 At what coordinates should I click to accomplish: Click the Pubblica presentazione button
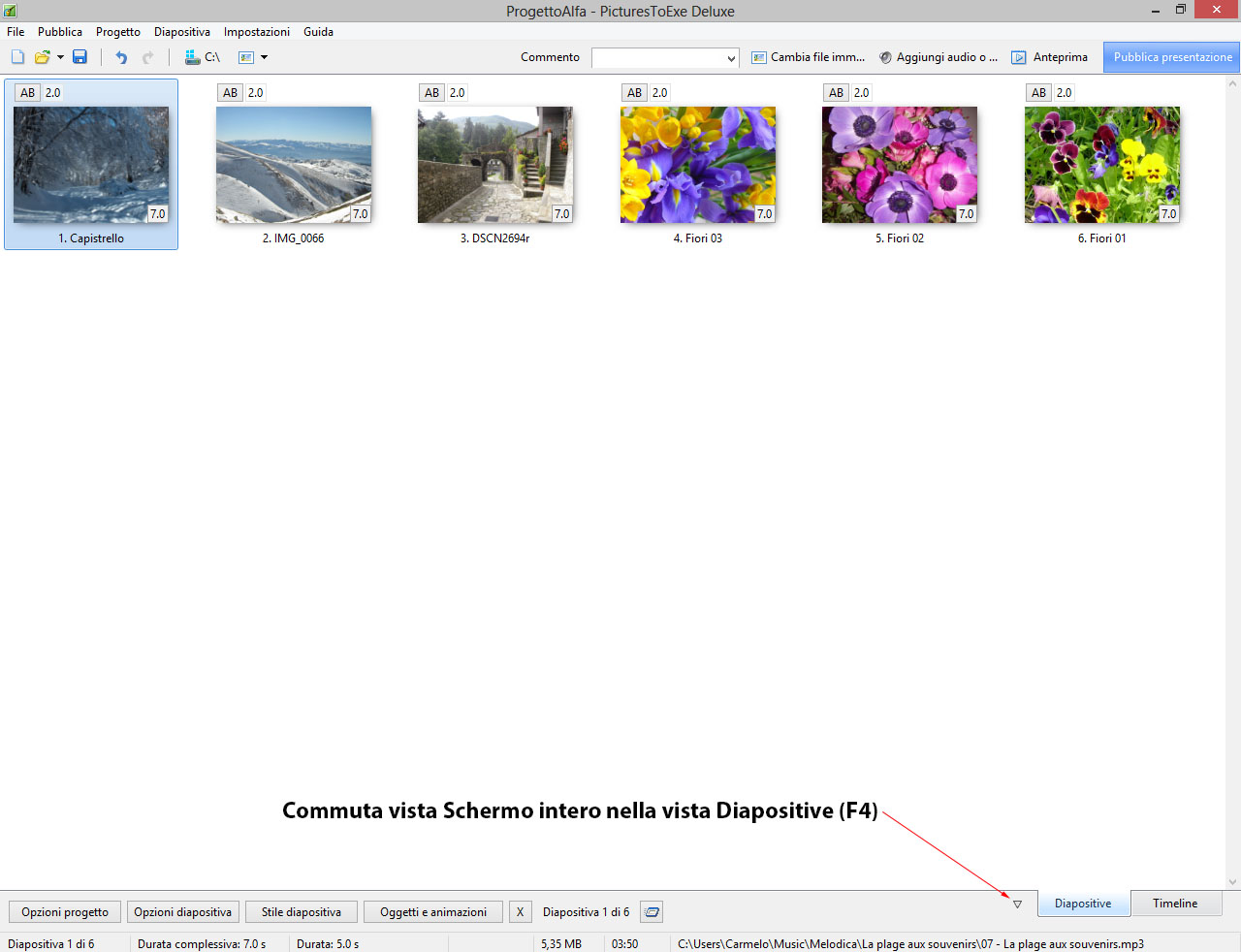[x=1172, y=57]
